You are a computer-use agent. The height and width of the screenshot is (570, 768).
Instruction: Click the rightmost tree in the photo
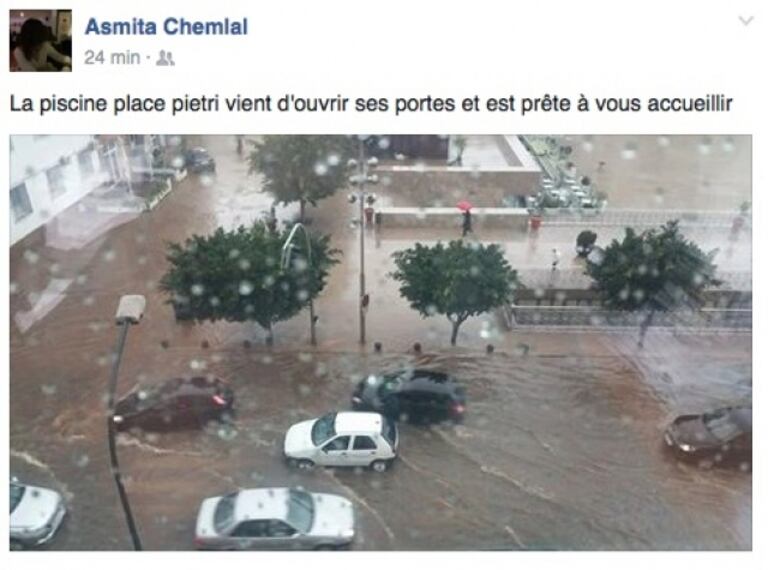(x=650, y=274)
